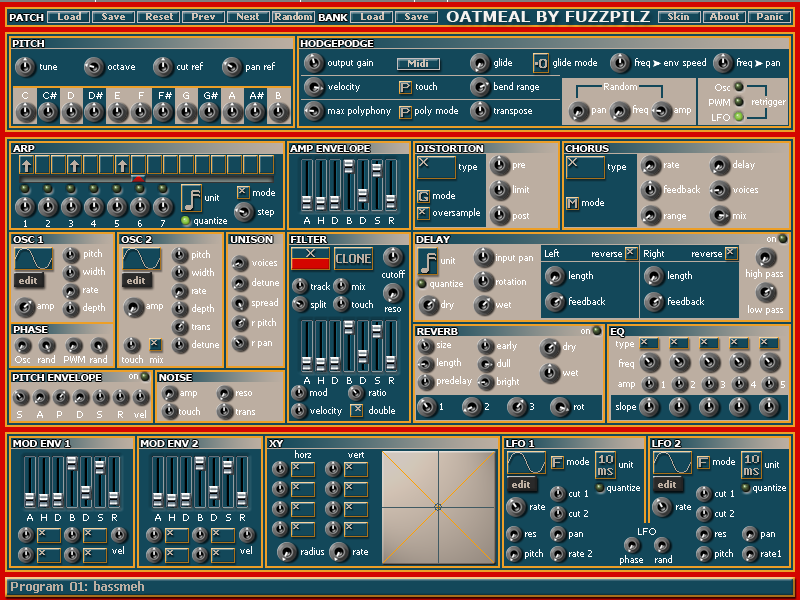Toggle distortion oversample checkbox
The height and width of the screenshot is (600, 800).
(x=423, y=212)
